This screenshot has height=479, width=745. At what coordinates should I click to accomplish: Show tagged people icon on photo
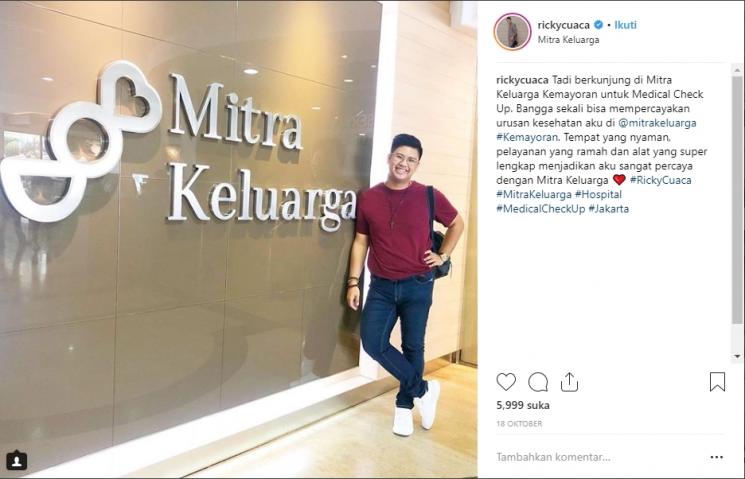coord(16,460)
